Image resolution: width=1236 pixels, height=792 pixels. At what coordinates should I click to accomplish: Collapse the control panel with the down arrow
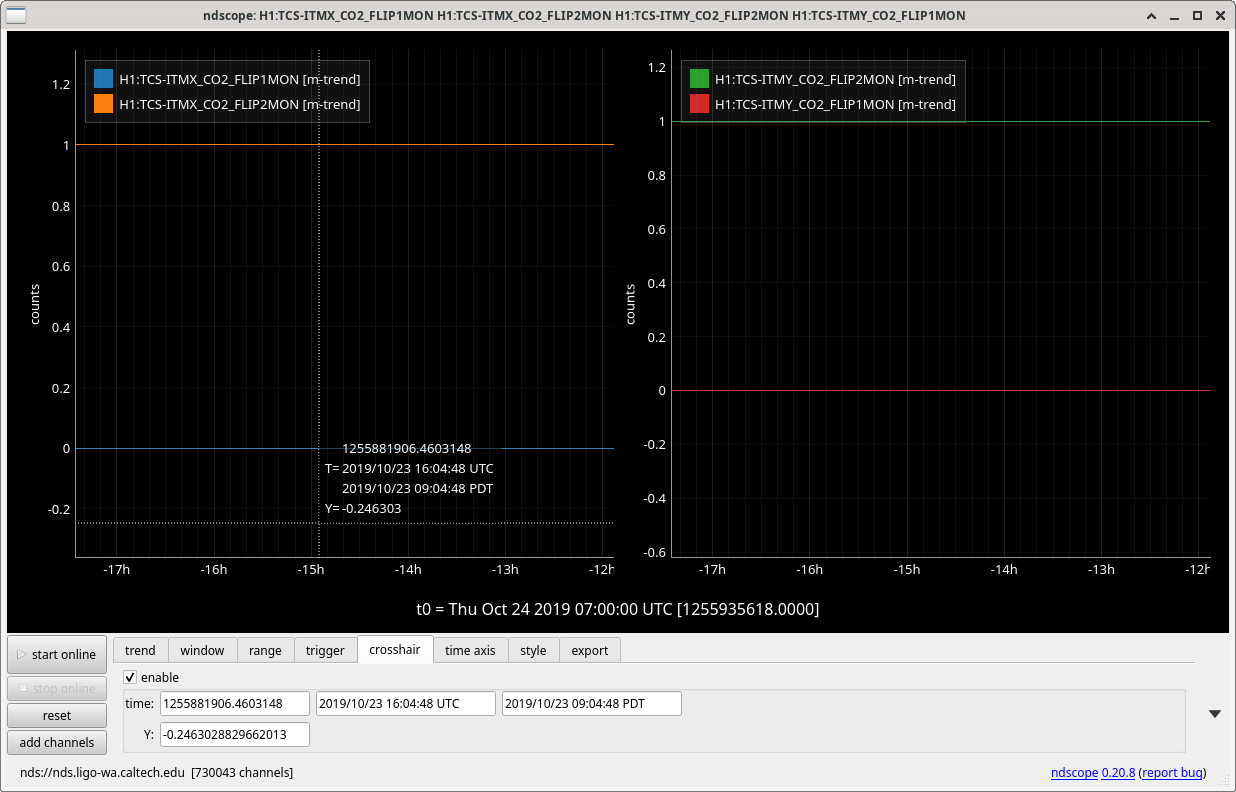pos(1215,714)
